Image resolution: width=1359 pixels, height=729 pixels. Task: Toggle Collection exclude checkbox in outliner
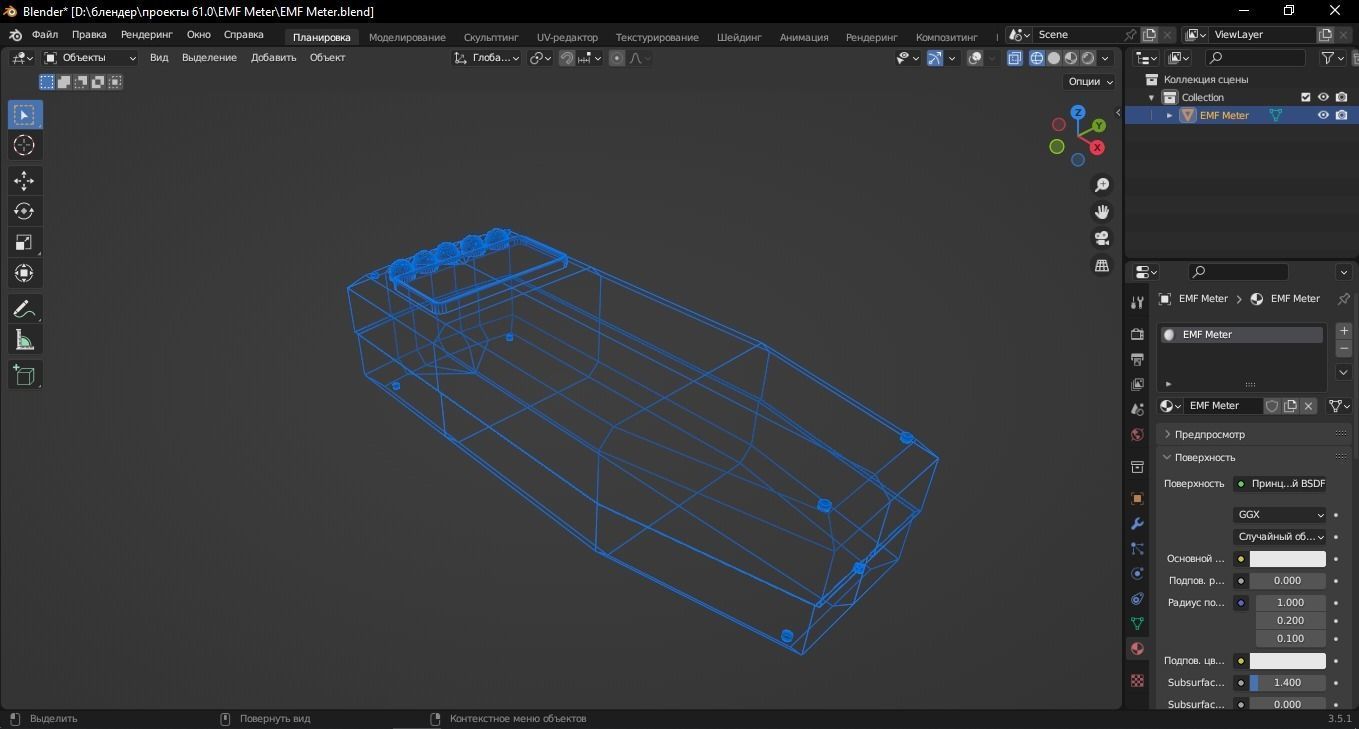pyautogui.click(x=1305, y=97)
